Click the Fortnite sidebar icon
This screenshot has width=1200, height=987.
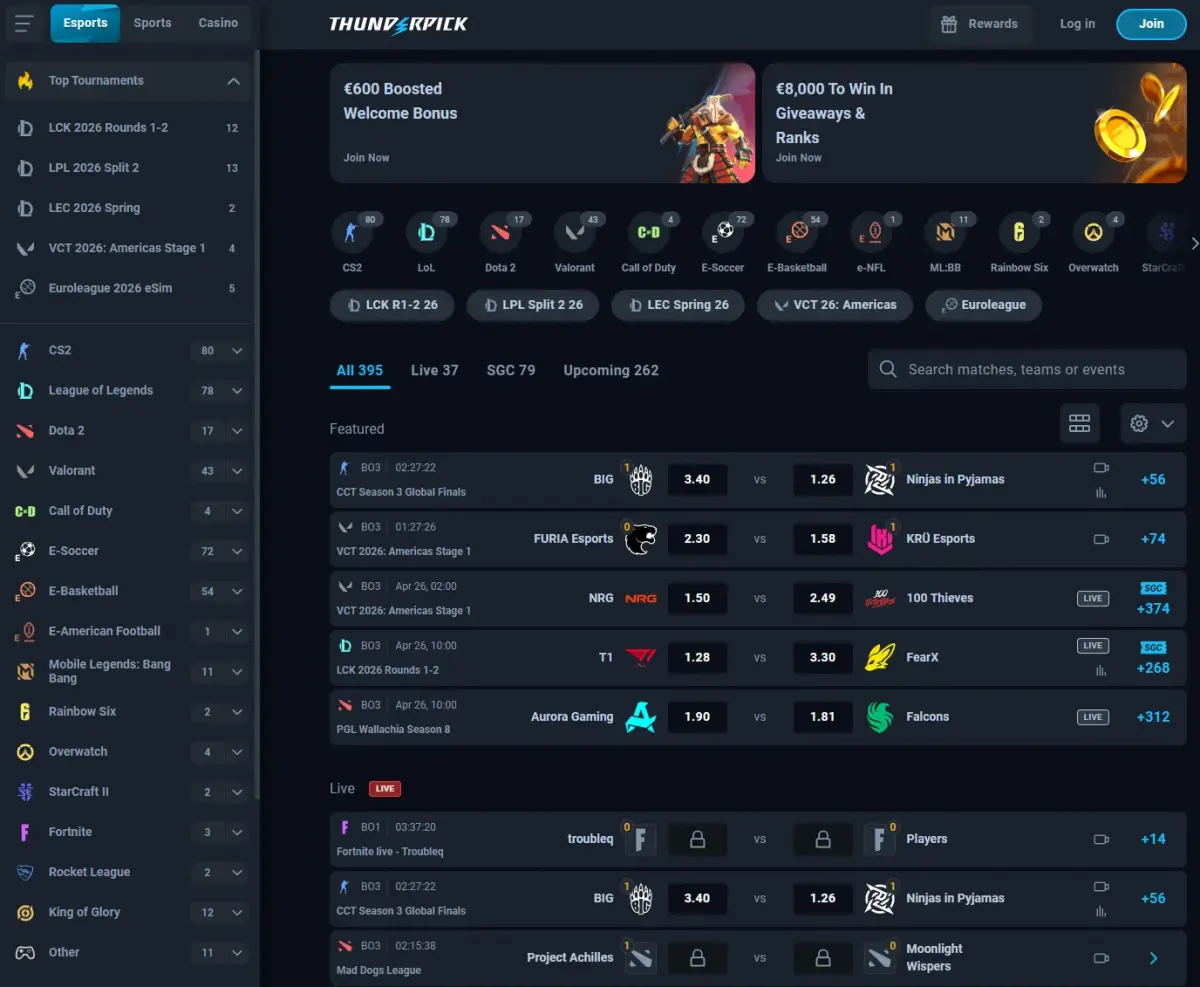25,832
